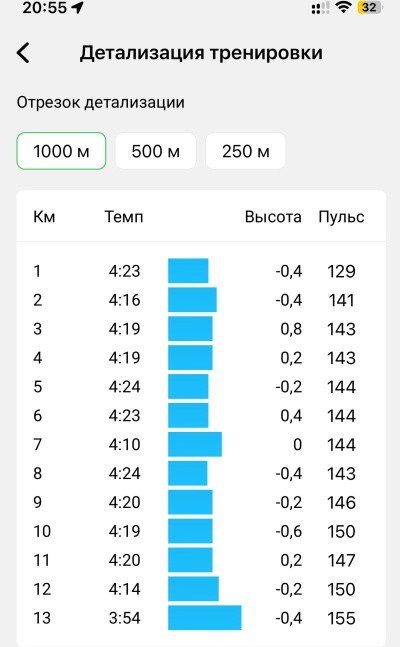This screenshot has width=400, height=647.
Task: Select pace value 4:14 for kilometer 12
Action: 124,589
